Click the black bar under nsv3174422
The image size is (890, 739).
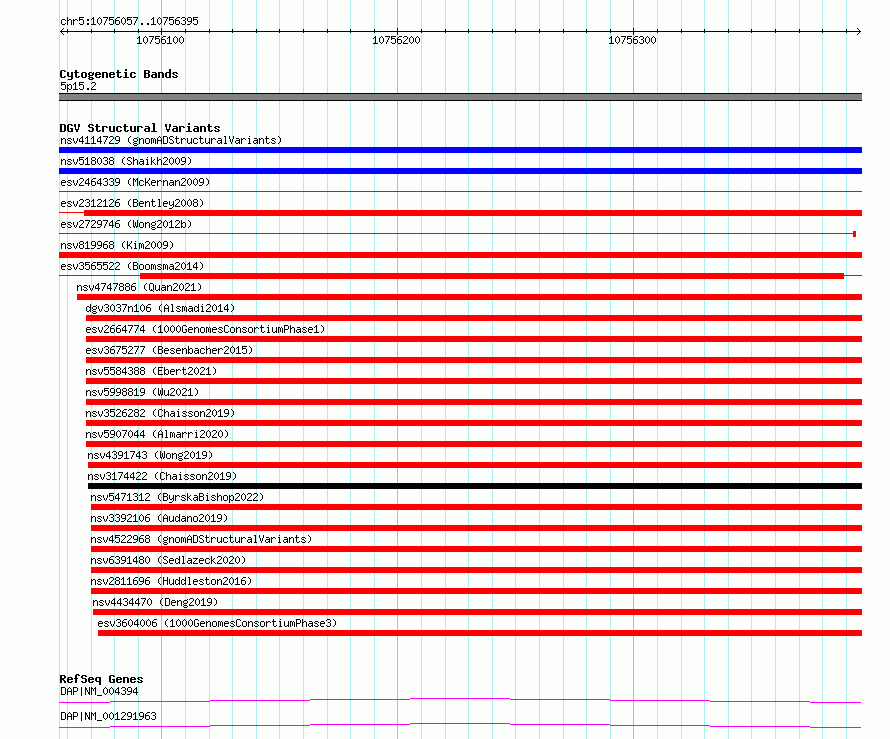[x=475, y=486]
